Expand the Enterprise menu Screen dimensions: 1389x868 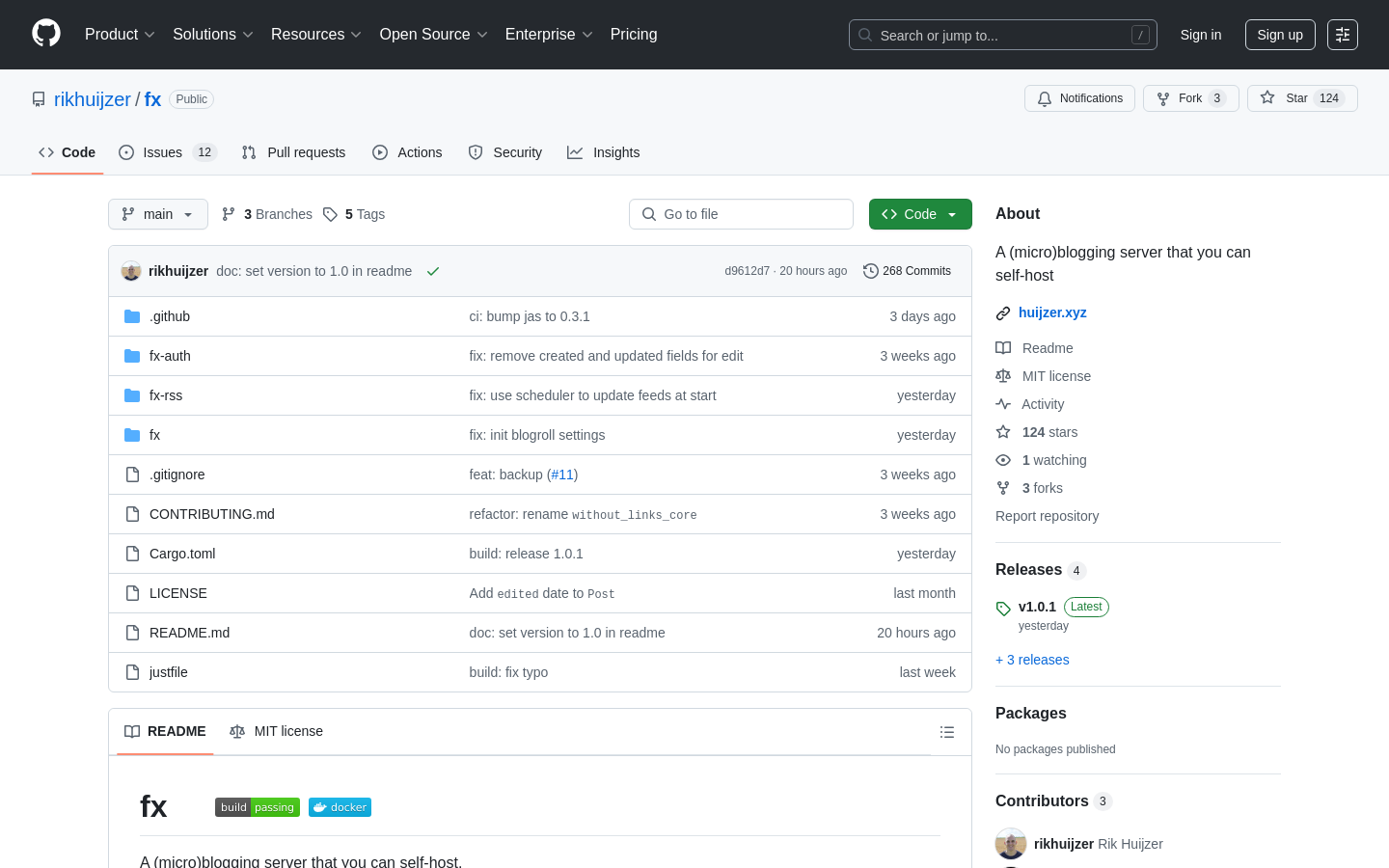point(549,35)
